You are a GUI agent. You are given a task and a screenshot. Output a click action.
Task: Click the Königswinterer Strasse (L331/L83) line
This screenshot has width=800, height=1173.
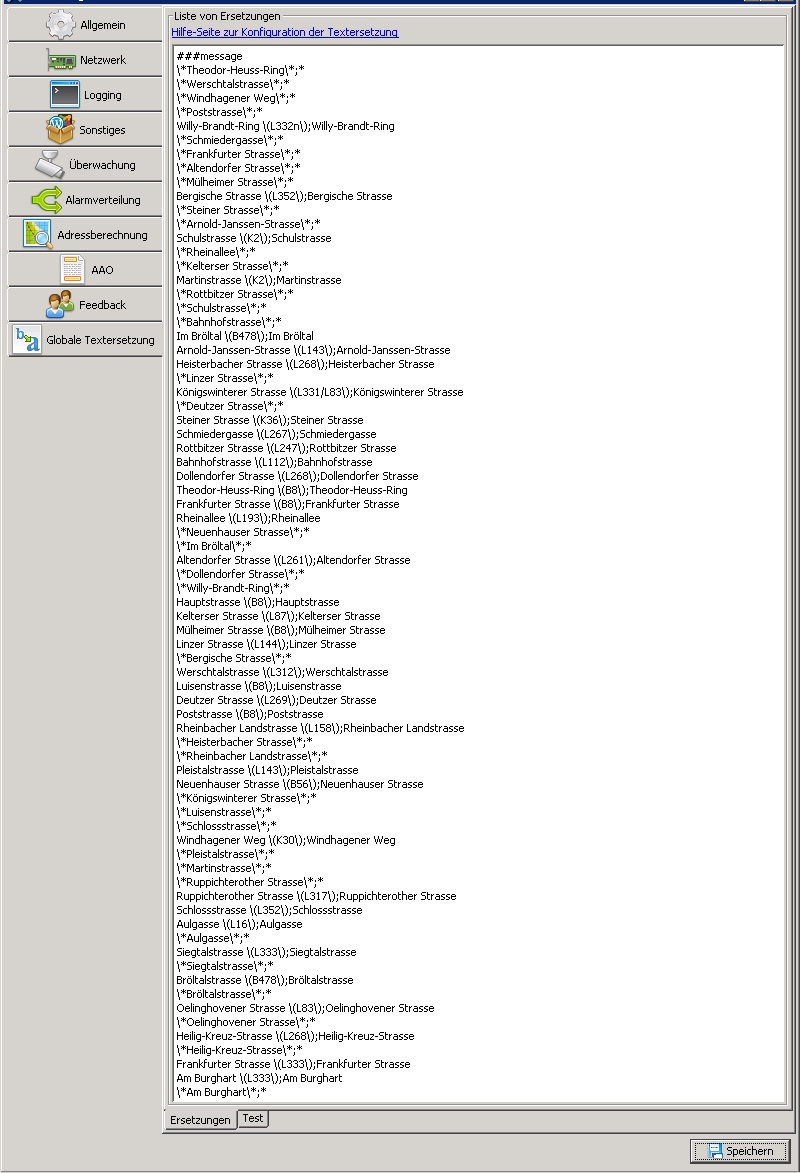pos(320,392)
